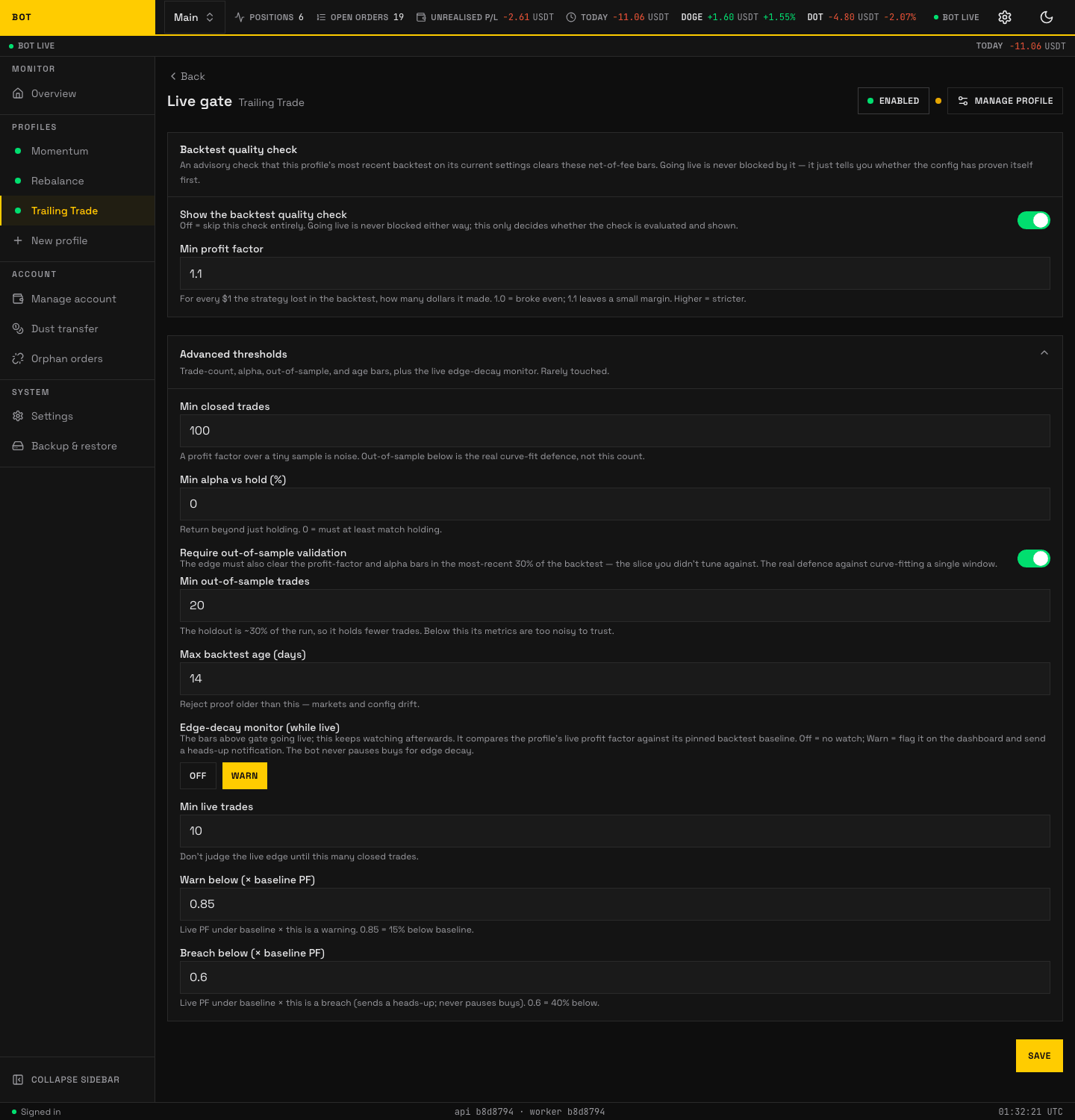Open Settings page in sidebar
This screenshot has height=1120, width=1075.
tap(78, 416)
